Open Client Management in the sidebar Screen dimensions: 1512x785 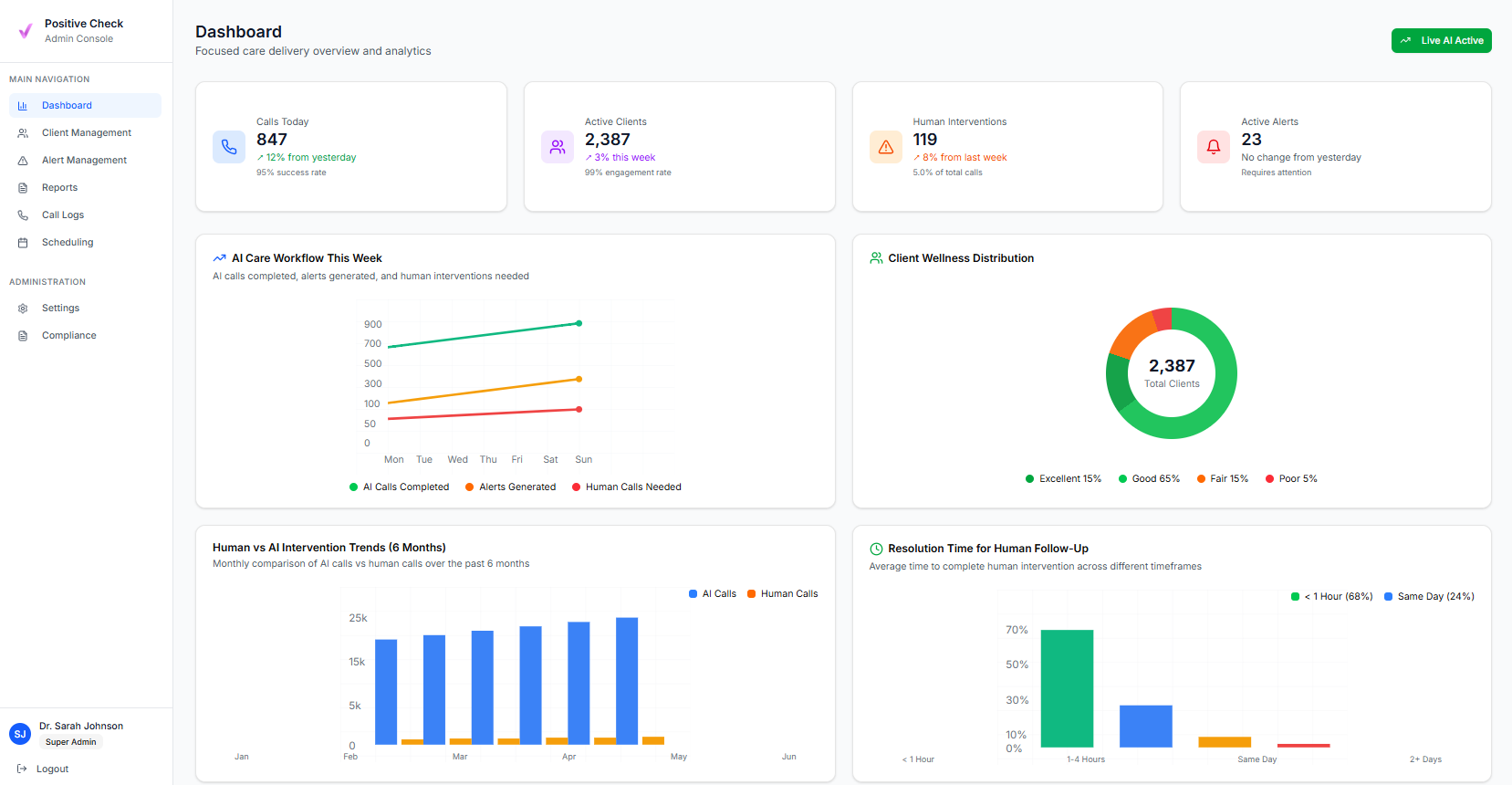coord(86,133)
